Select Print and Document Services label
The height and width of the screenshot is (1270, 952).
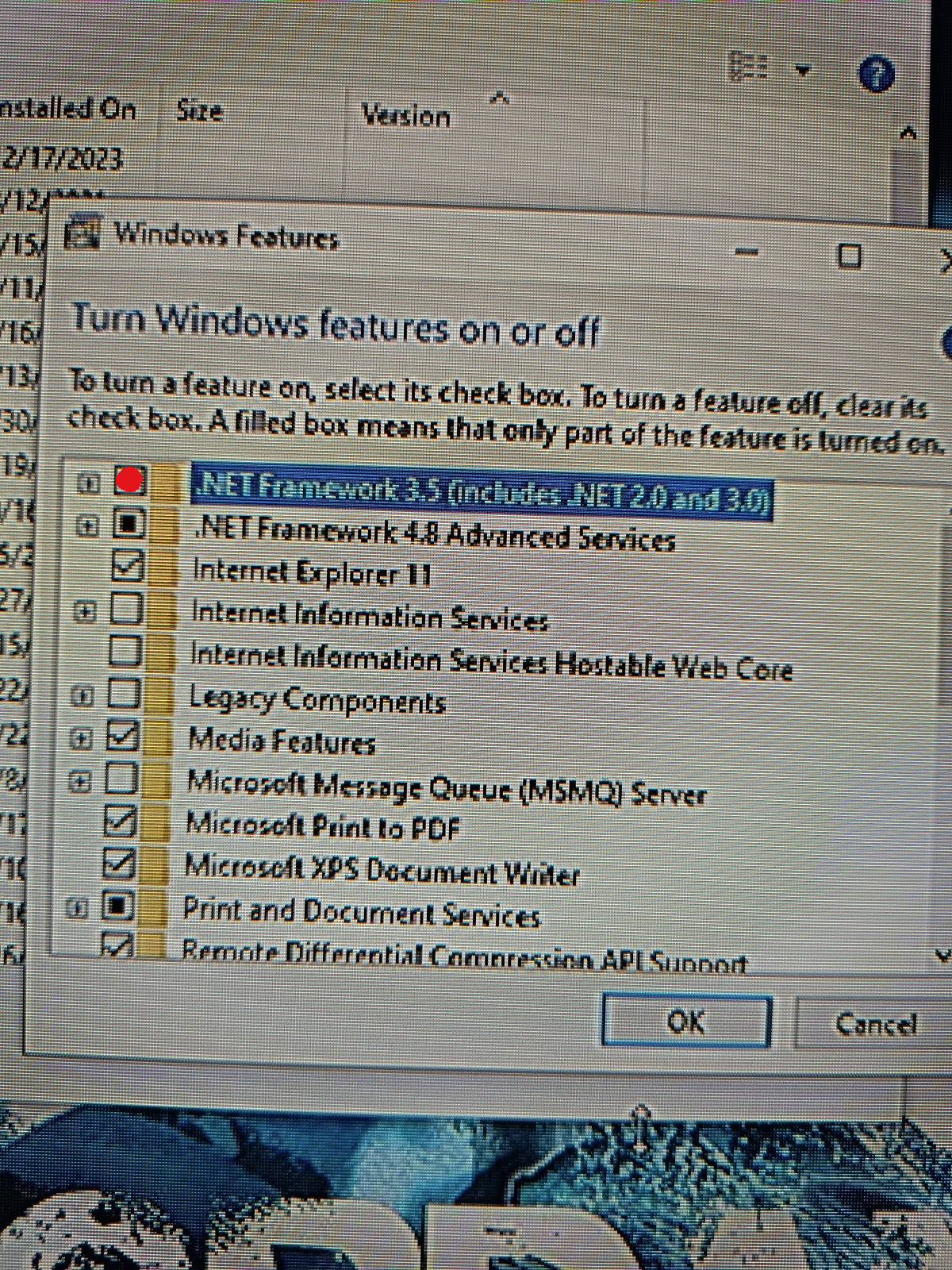click(x=361, y=912)
